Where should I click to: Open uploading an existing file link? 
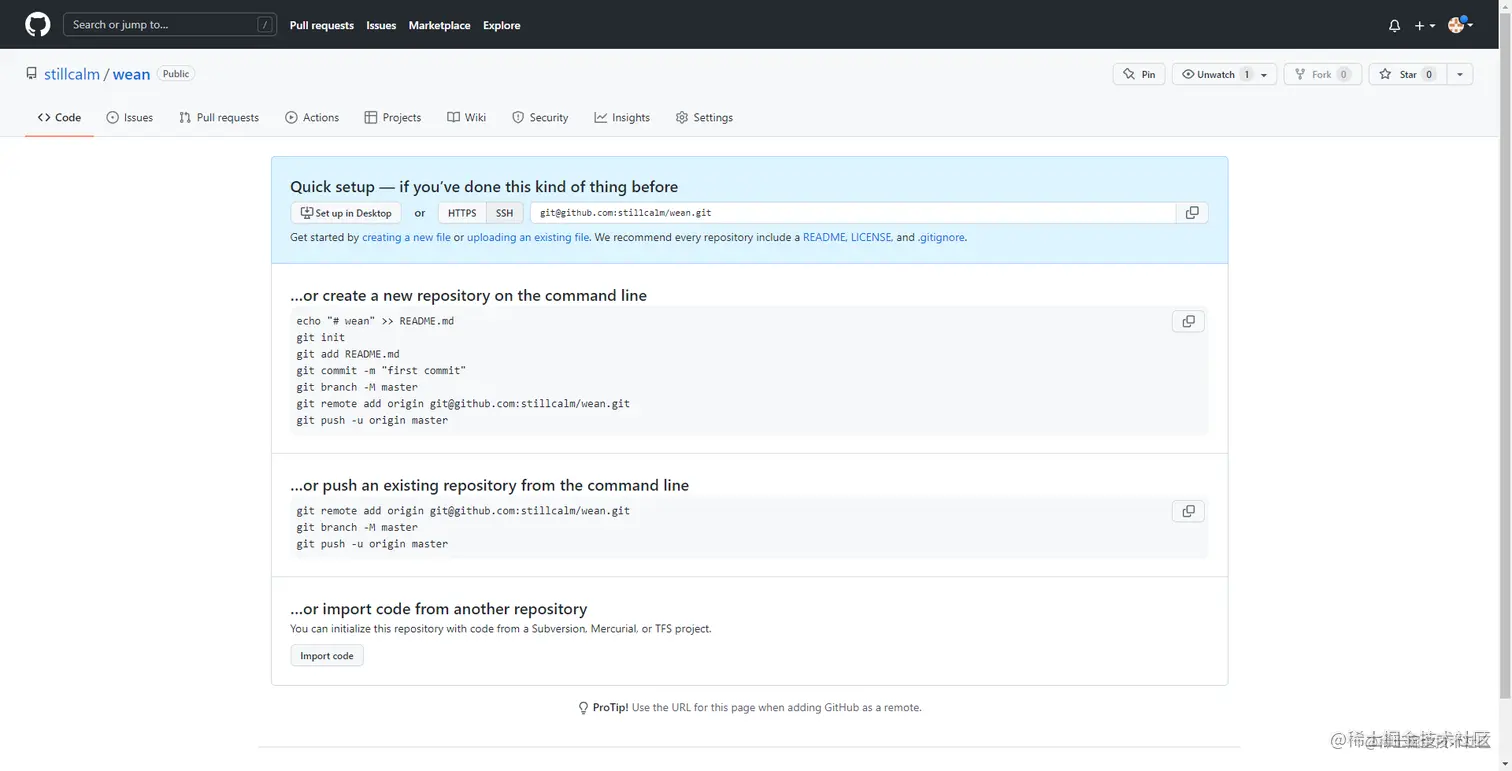tap(528, 238)
